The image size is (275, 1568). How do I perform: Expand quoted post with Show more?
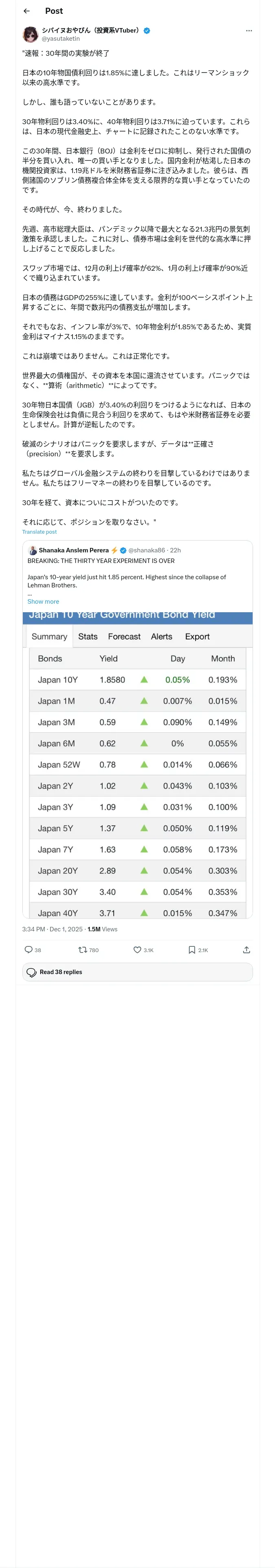(x=43, y=601)
